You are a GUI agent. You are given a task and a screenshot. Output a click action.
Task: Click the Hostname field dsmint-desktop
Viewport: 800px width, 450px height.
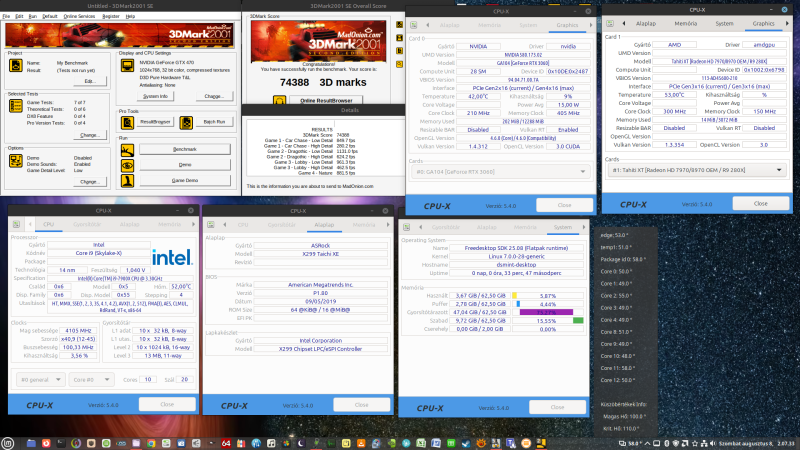pos(516,265)
